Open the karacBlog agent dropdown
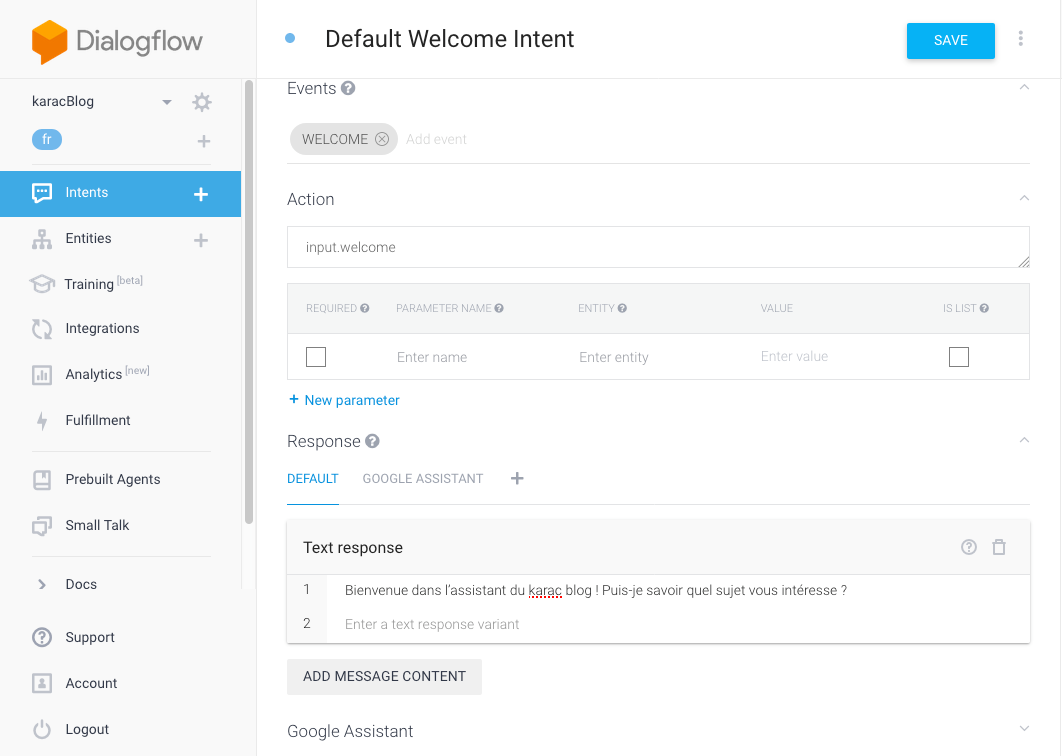Viewport: 1062px width, 756px height. pyautogui.click(x=167, y=102)
